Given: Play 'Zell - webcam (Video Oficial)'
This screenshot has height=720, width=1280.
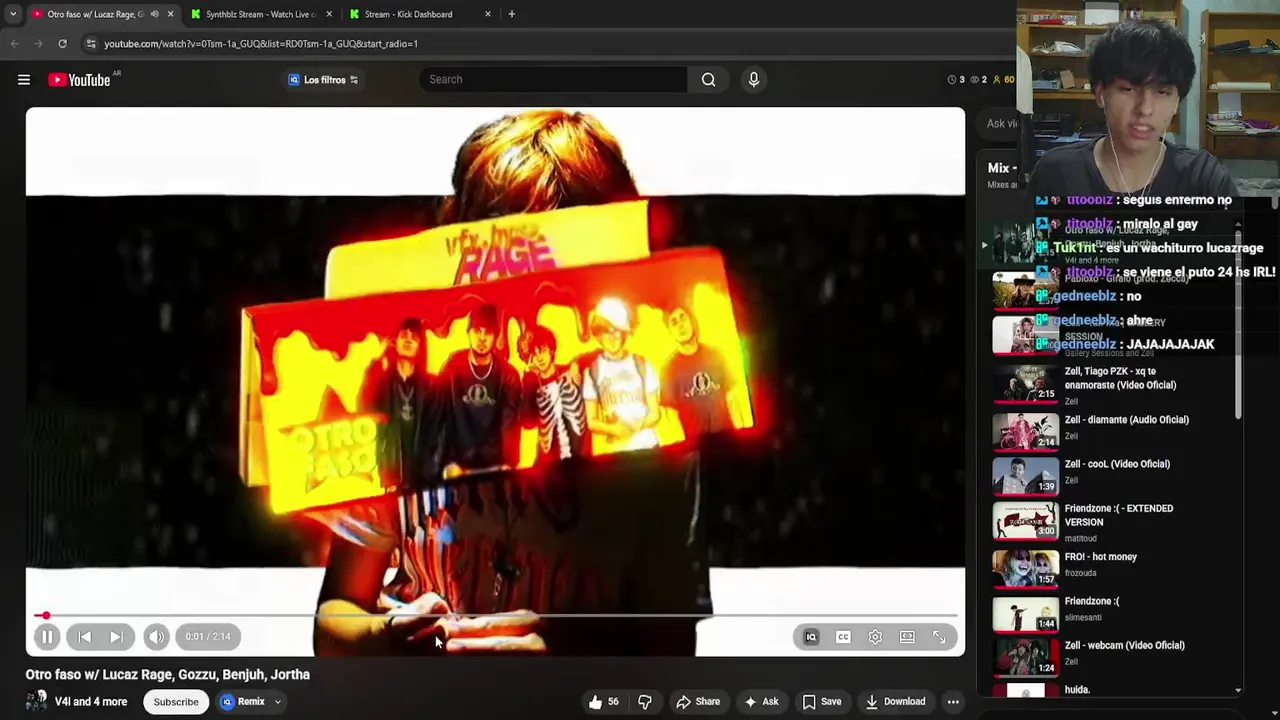Looking at the screenshot, I should pos(1124,645).
